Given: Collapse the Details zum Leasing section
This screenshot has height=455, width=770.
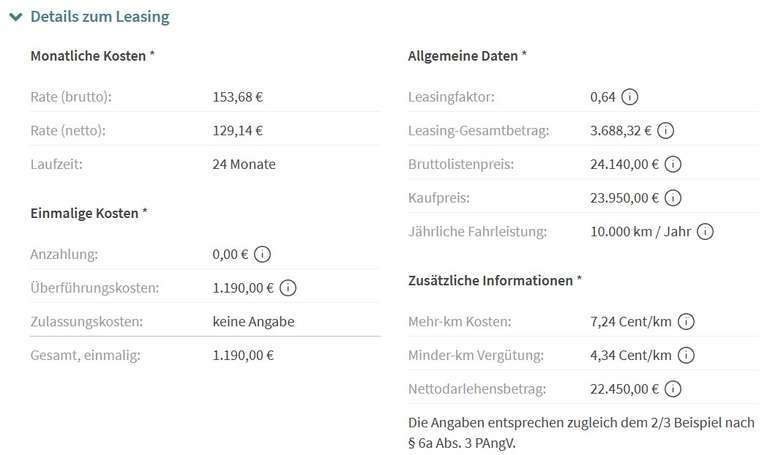Looking at the screenshot, I should [x=15, y=17].
